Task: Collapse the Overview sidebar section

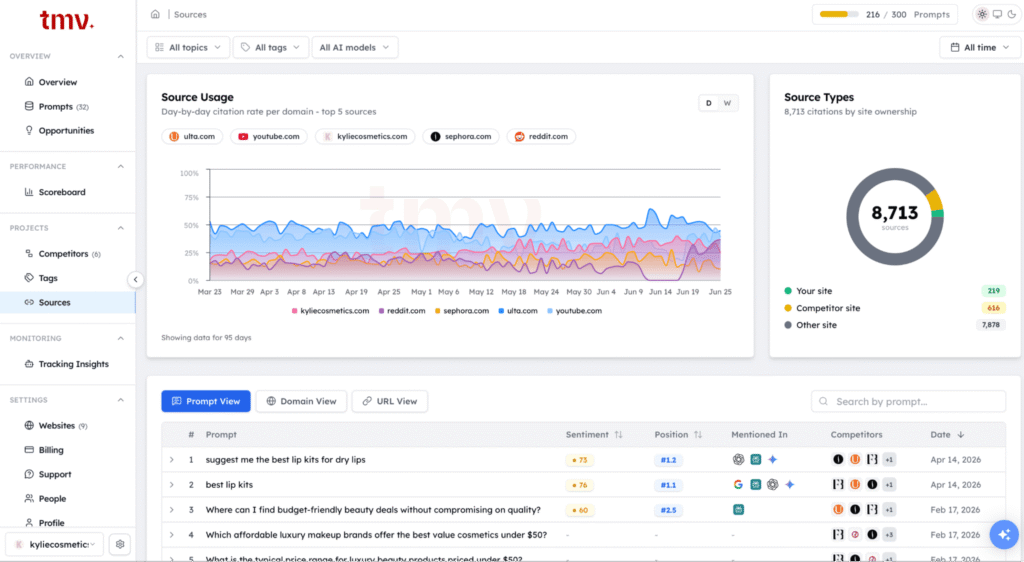Action: pyautogui.click(x=121, y=56)
